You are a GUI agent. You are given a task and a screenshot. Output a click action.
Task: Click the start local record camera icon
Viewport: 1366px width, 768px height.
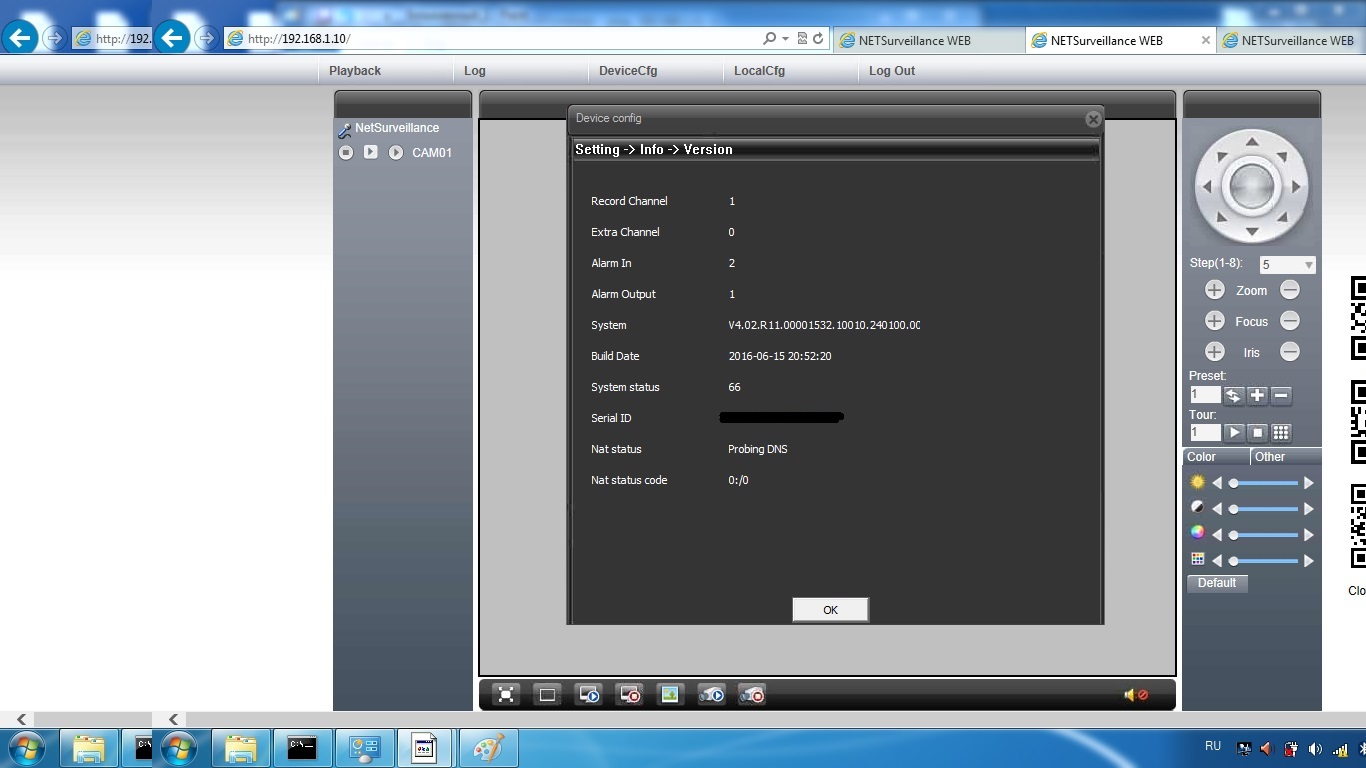click(711, 695)
